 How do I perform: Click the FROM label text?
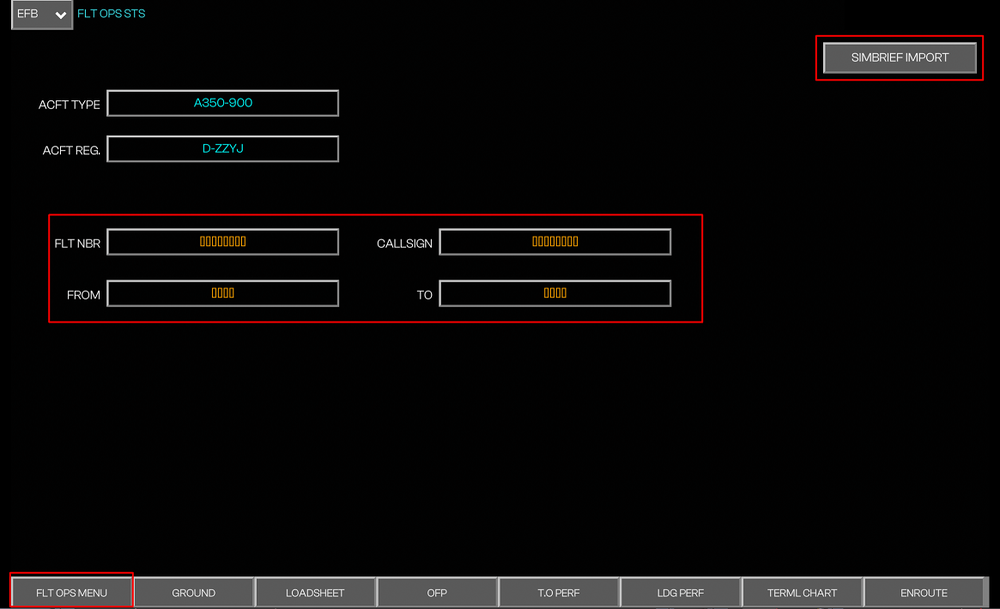pyautogui.click(x=83, y=296)
